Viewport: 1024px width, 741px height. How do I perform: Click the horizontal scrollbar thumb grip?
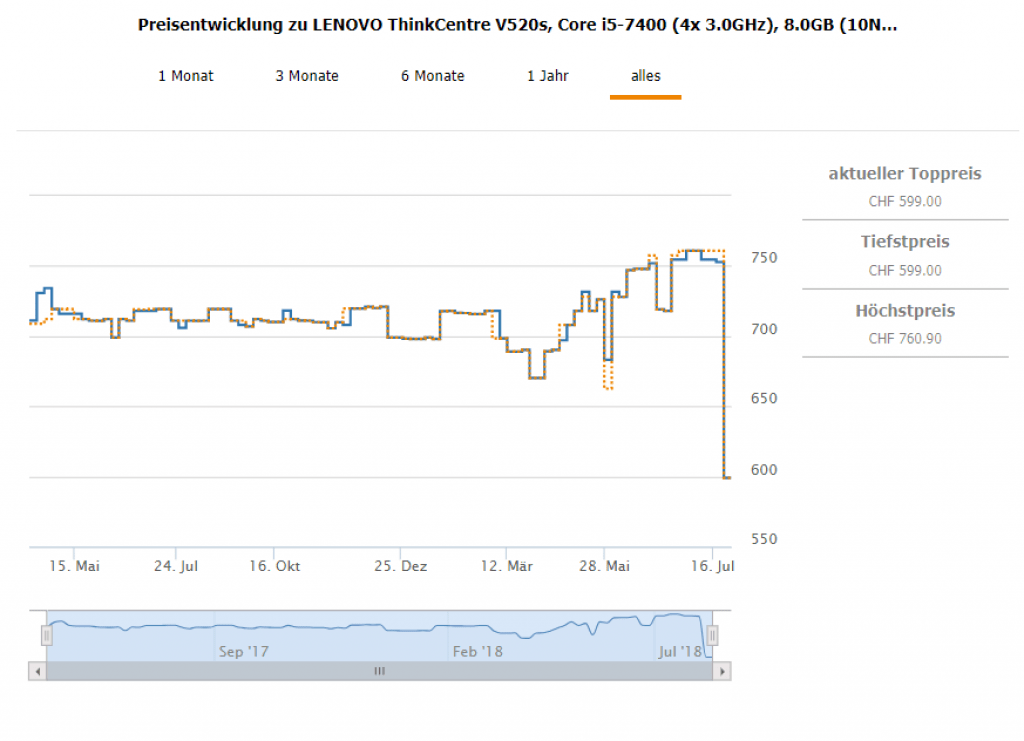(379, 671)
